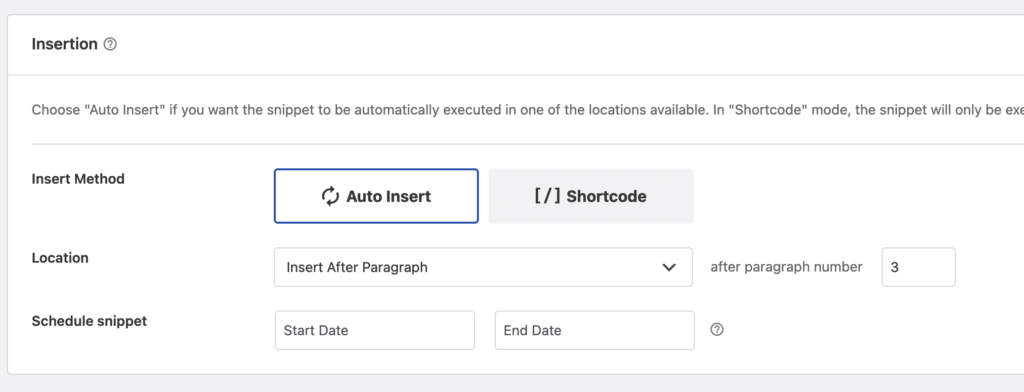Show the help icon next to End Date
This screenshot has height=392, width=1024.
pyautogui.click(x=717, y=330)
